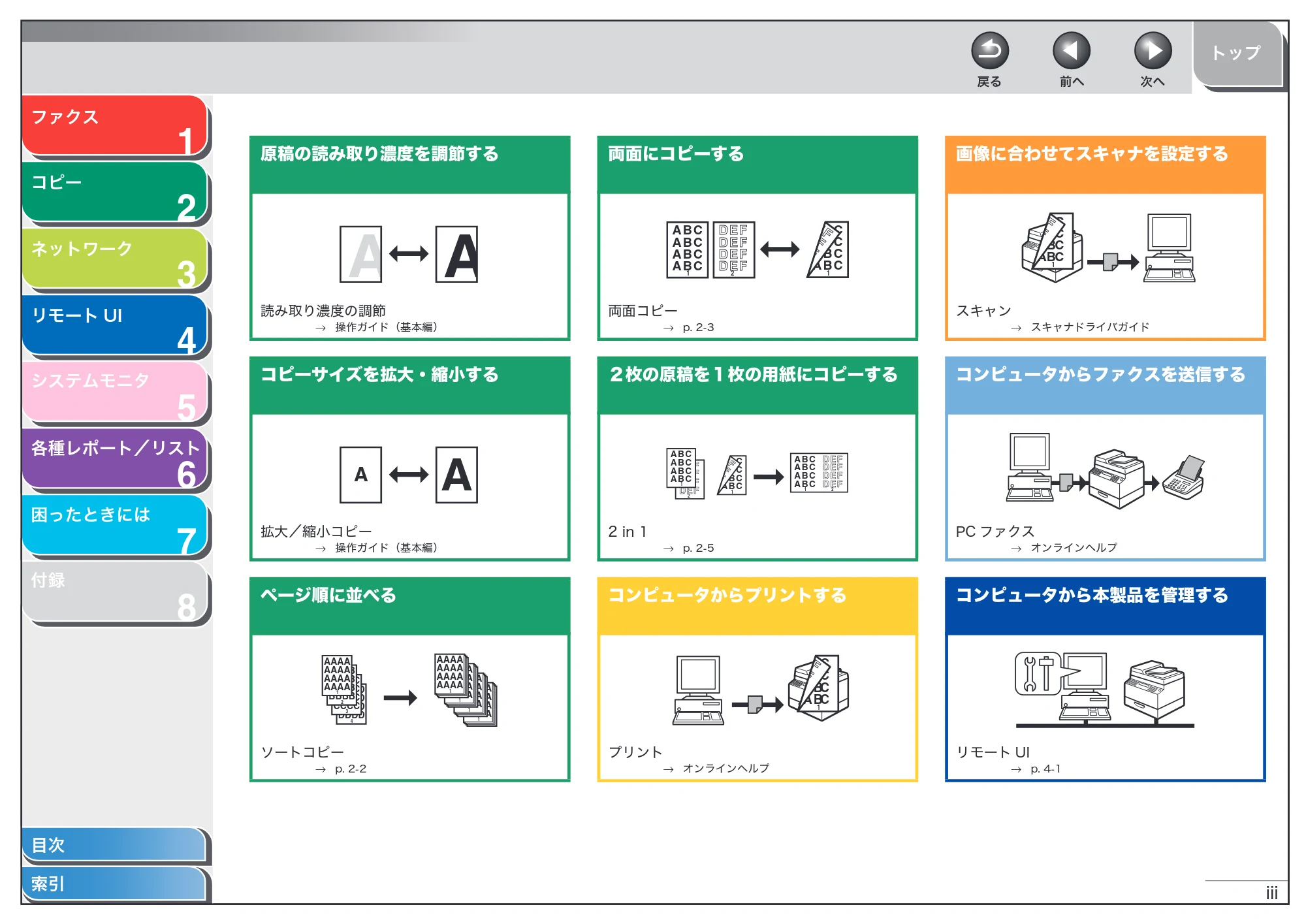Click the プリント オンラインヘルプ reference
Screen dimensions: 1306x924
click(725, 769)
